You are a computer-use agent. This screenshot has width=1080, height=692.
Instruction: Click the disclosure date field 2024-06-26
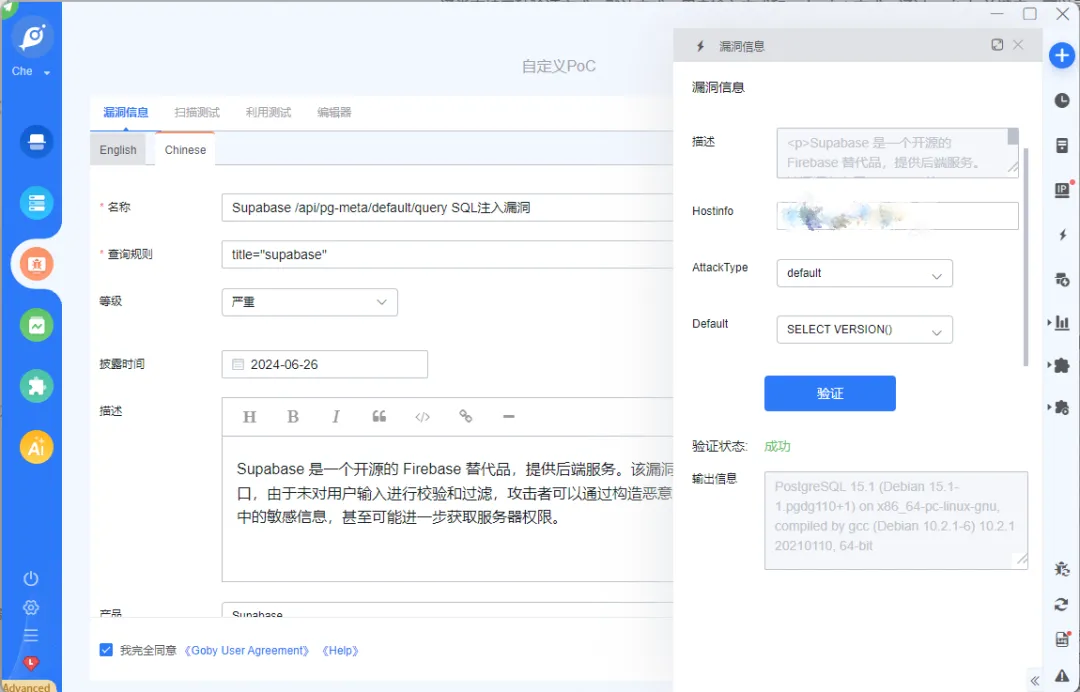324,364
